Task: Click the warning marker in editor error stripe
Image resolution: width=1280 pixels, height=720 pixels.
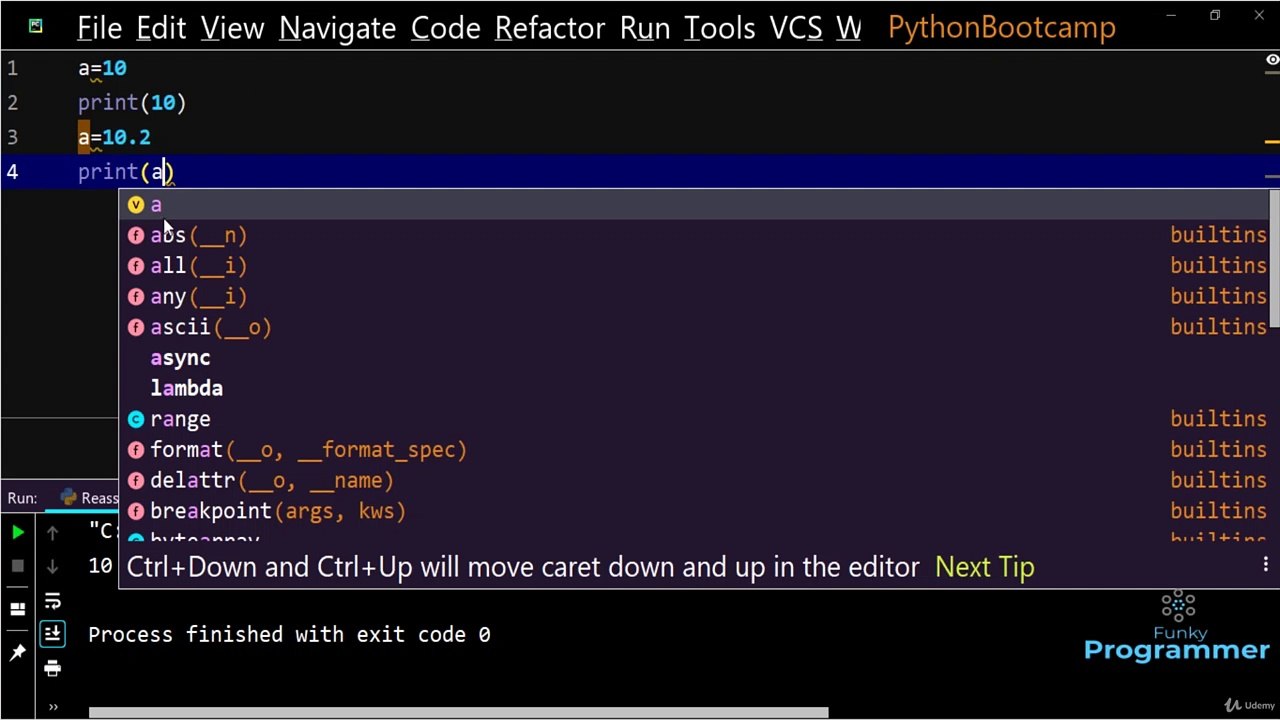Action: pos(1272,142)
